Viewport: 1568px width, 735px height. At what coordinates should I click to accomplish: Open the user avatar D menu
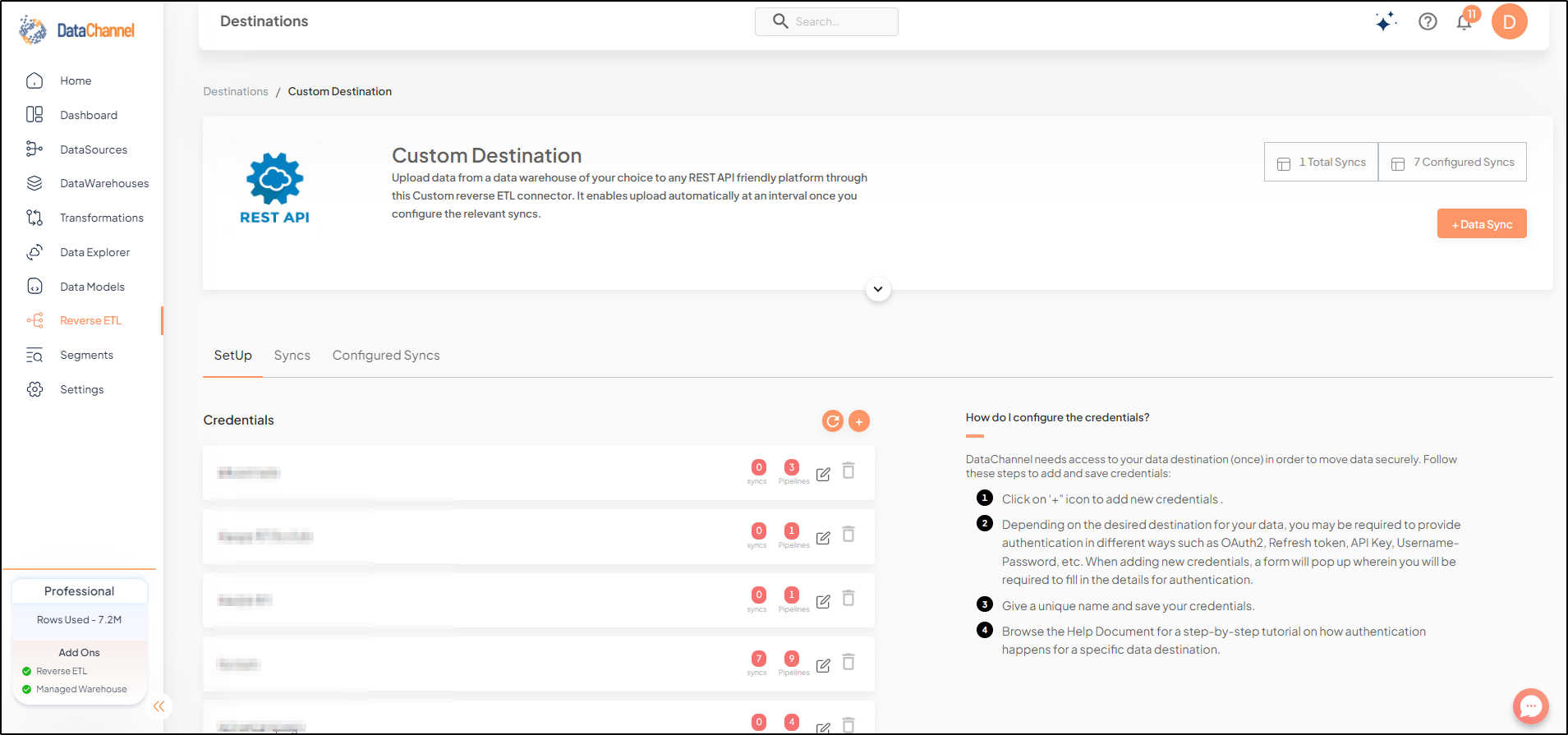pyautogui.click(x=1509, y=21)
